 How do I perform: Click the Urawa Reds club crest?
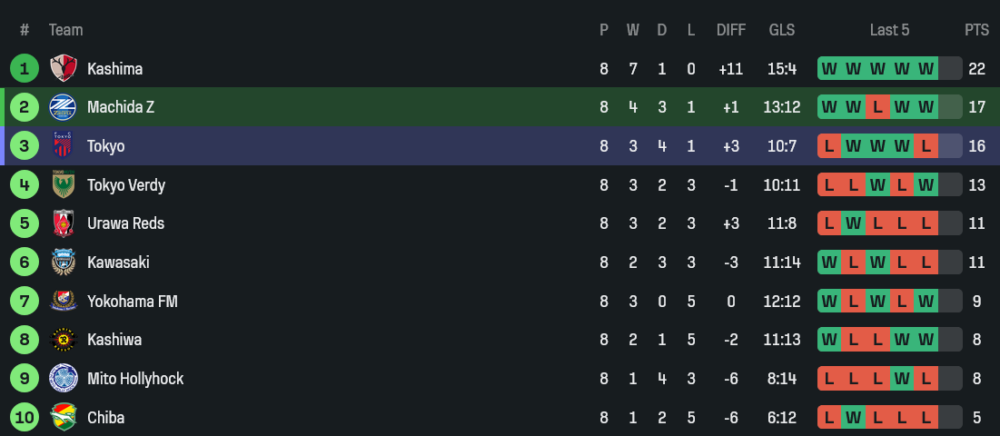pyautogui.click(x=64, y=223)
